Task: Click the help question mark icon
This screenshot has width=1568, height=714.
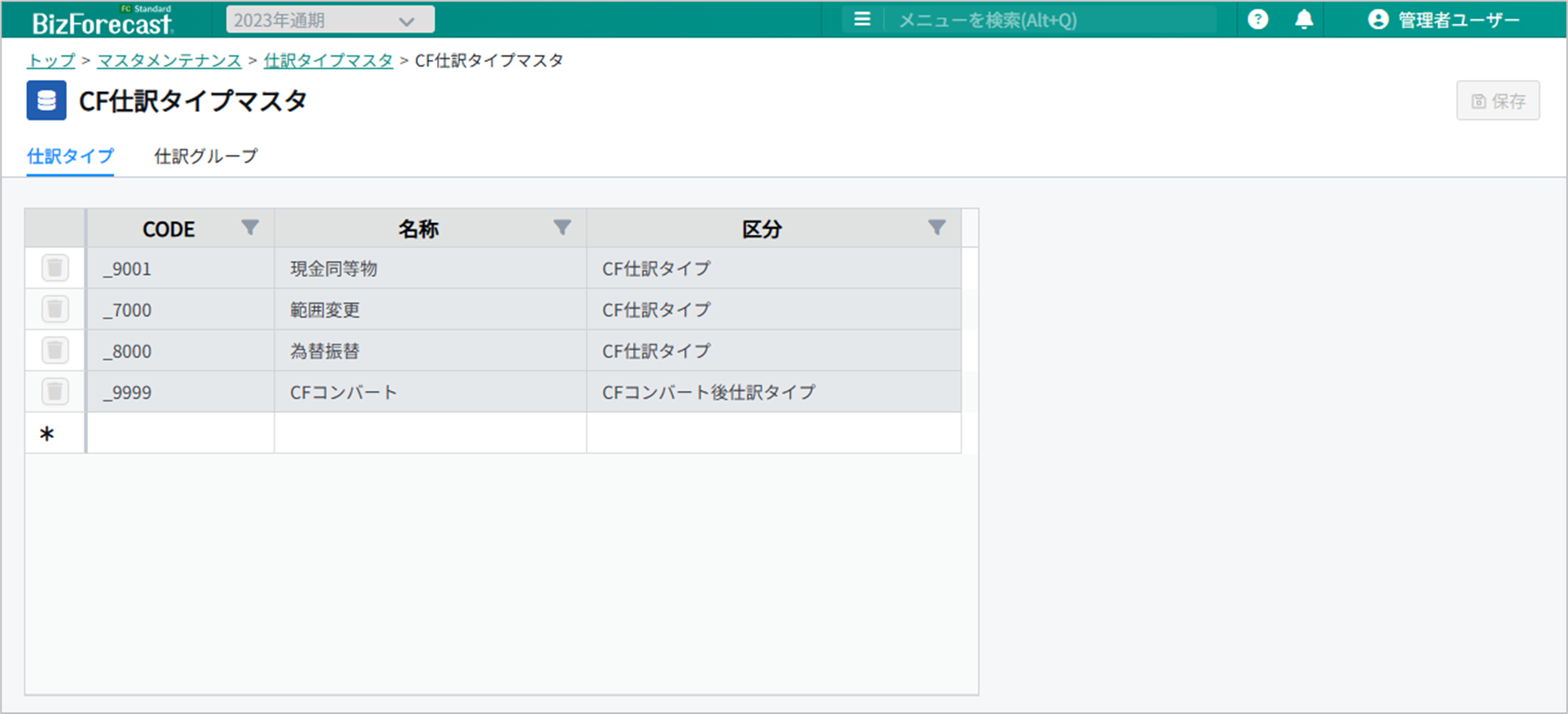Action: [1257, 19]
